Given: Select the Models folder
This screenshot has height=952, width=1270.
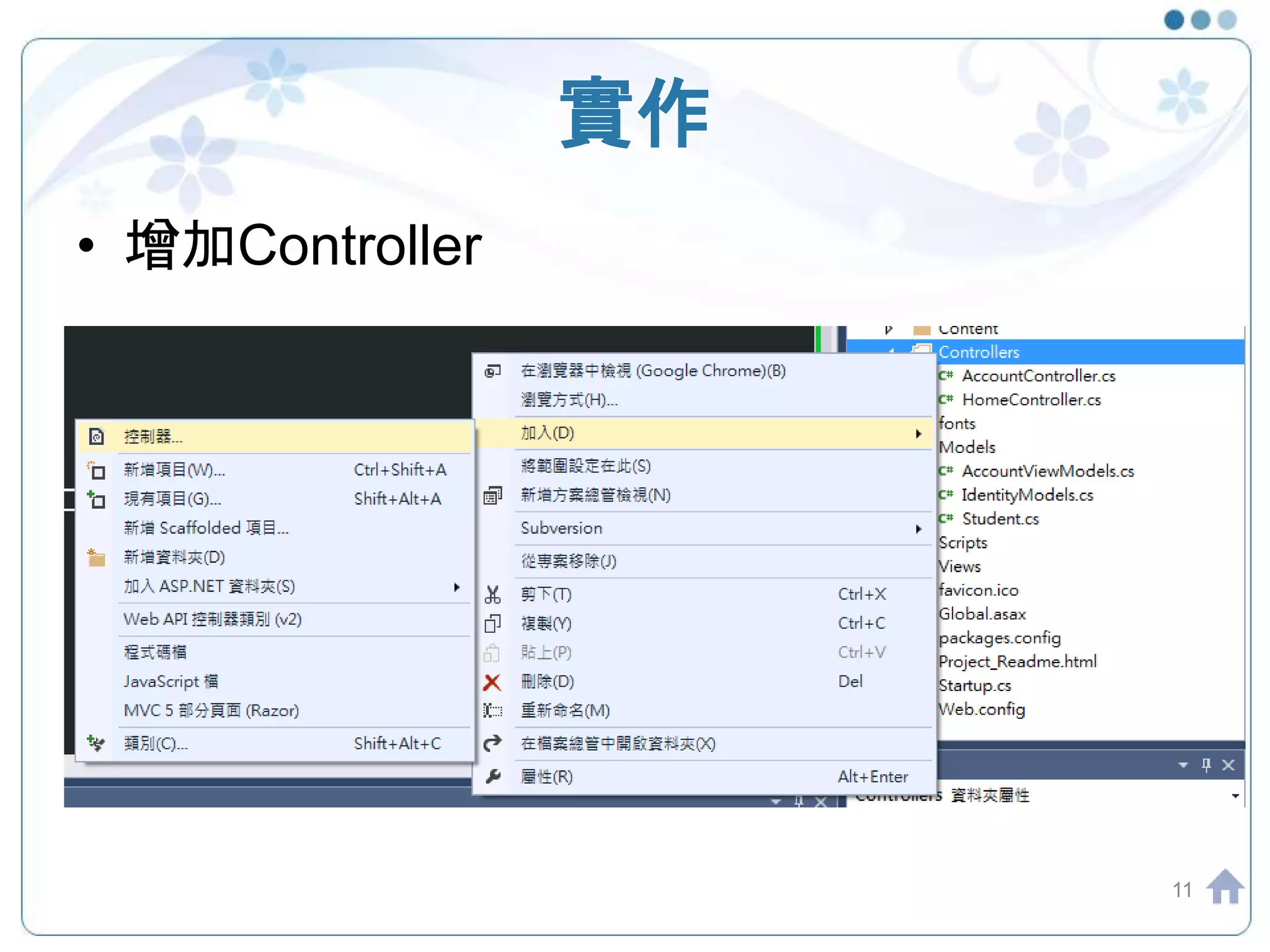Looking at the screenshot, I should click(x=967, y=447).
